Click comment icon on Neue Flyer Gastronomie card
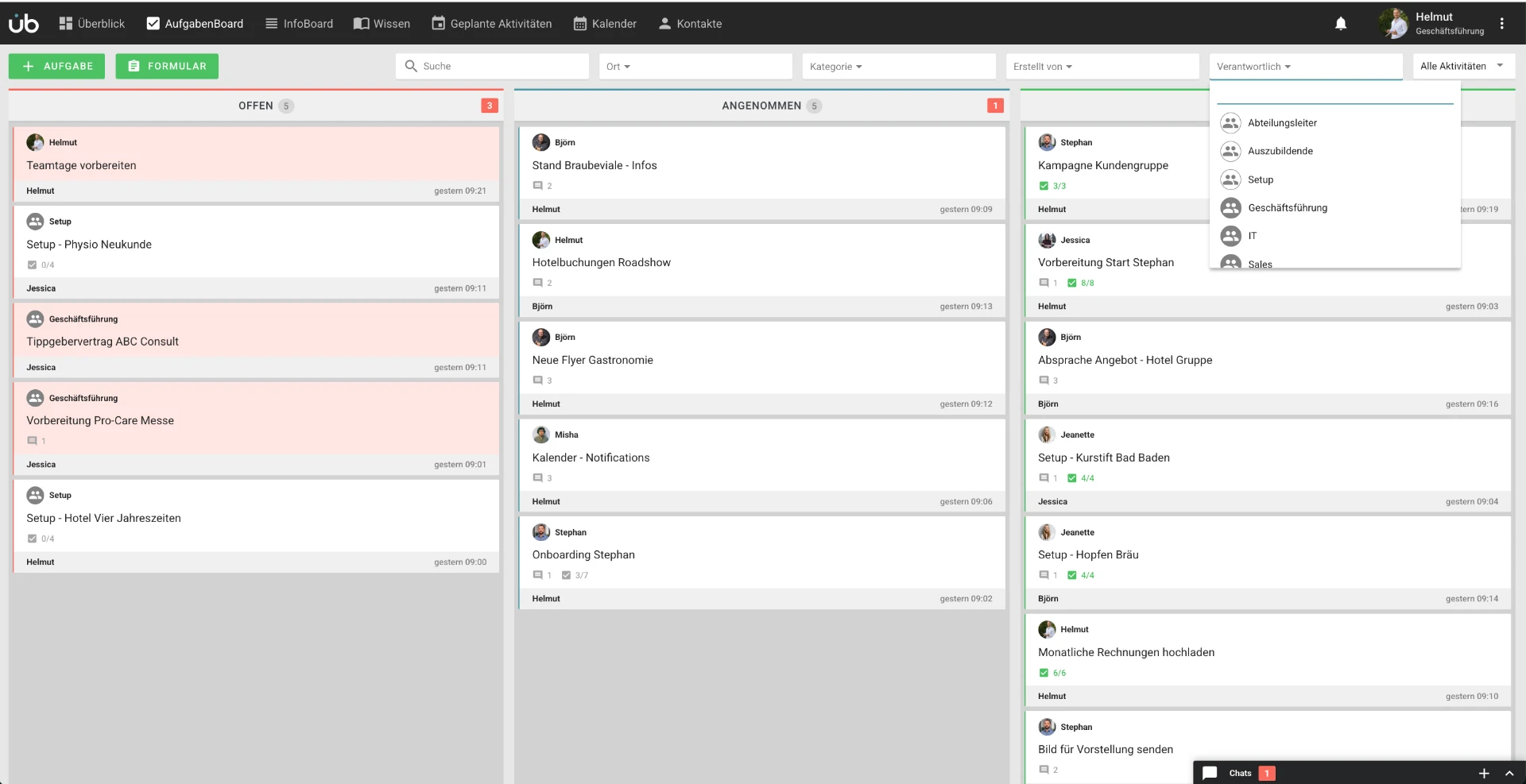 [538, 380]
